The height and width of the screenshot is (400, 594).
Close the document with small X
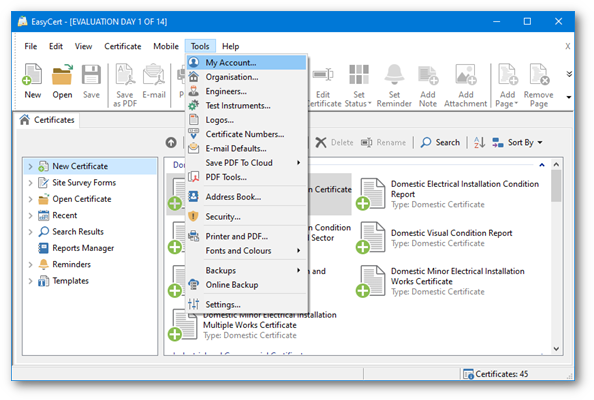coord(567,46)
